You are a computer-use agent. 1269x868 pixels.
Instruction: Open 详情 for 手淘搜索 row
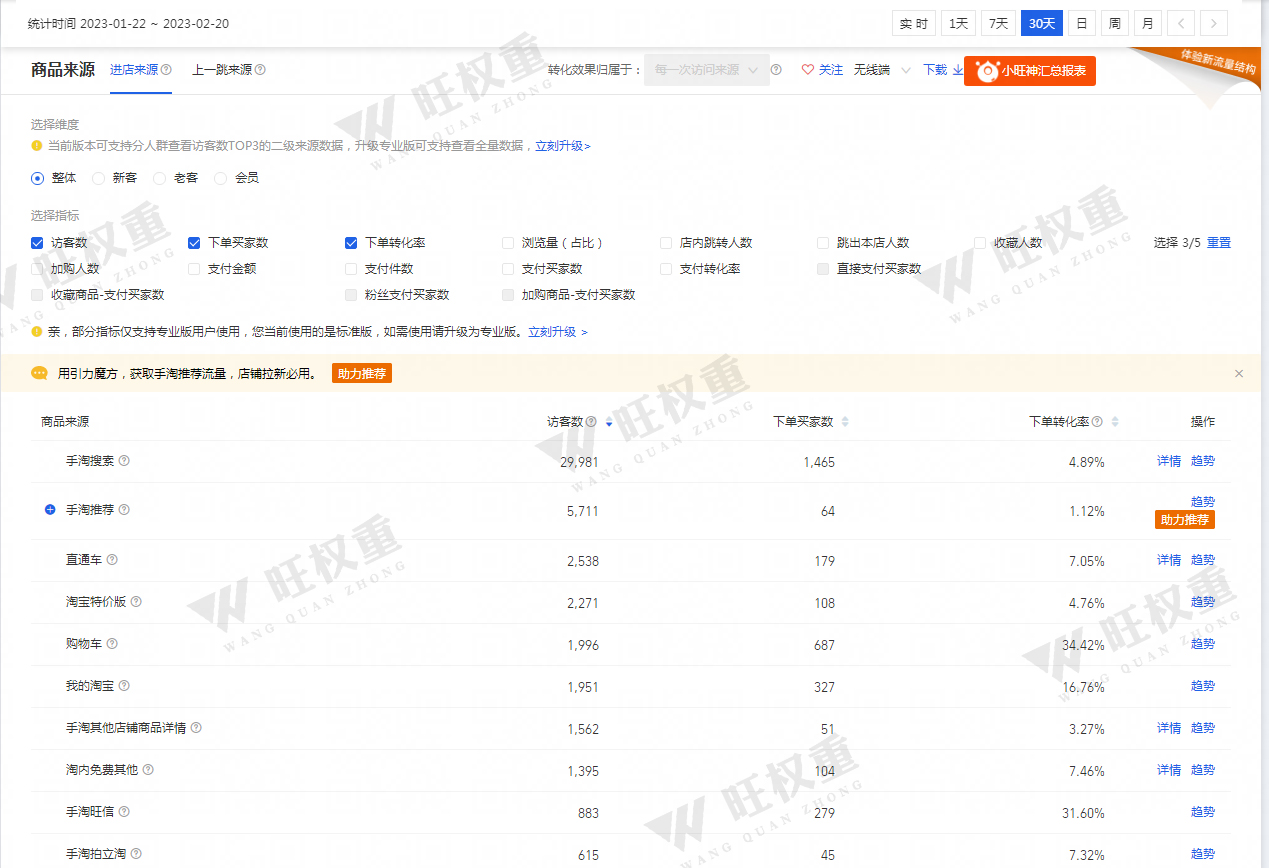coord(1169,461)
